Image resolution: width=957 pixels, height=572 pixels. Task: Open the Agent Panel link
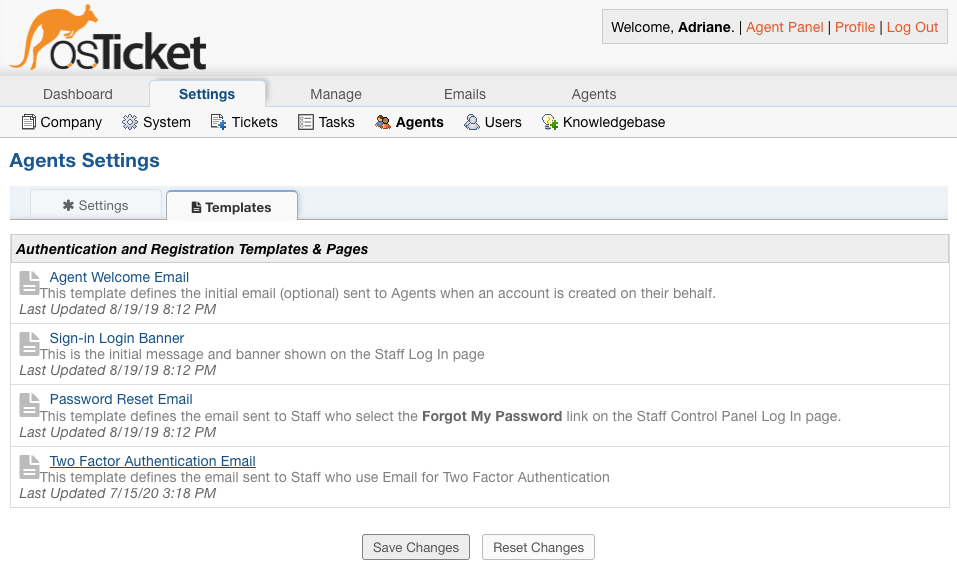pos(785,27)
